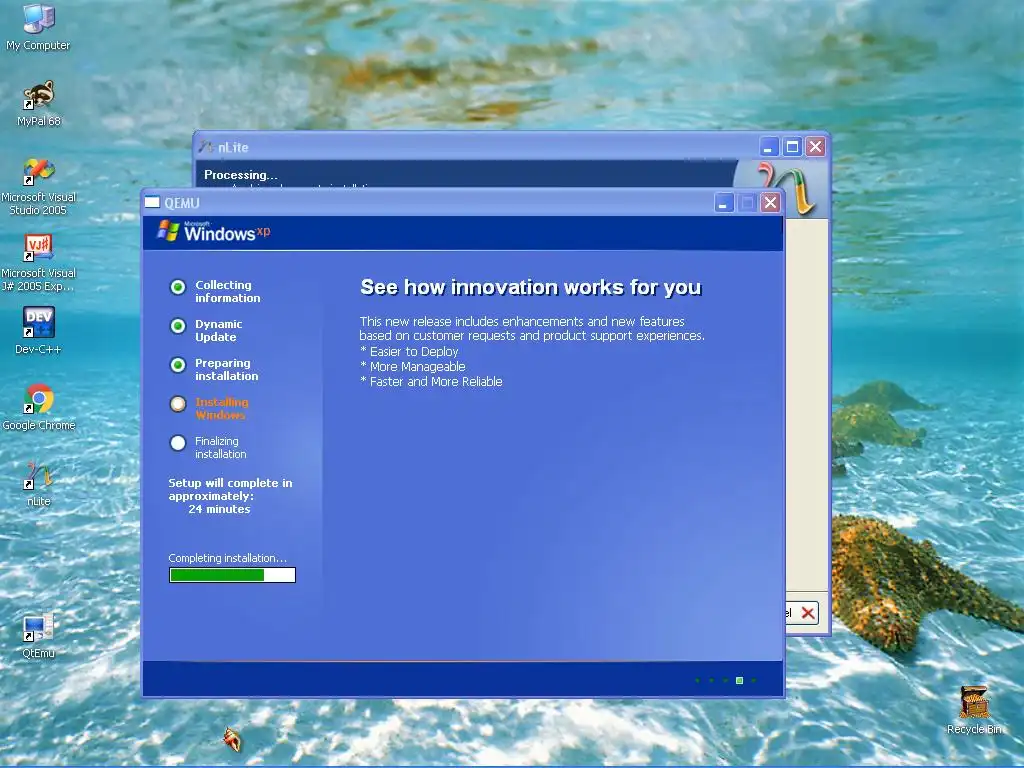1024x768 pixels.
Task: Click the Installing Windows step indicator
Action: tap(178, 404)
